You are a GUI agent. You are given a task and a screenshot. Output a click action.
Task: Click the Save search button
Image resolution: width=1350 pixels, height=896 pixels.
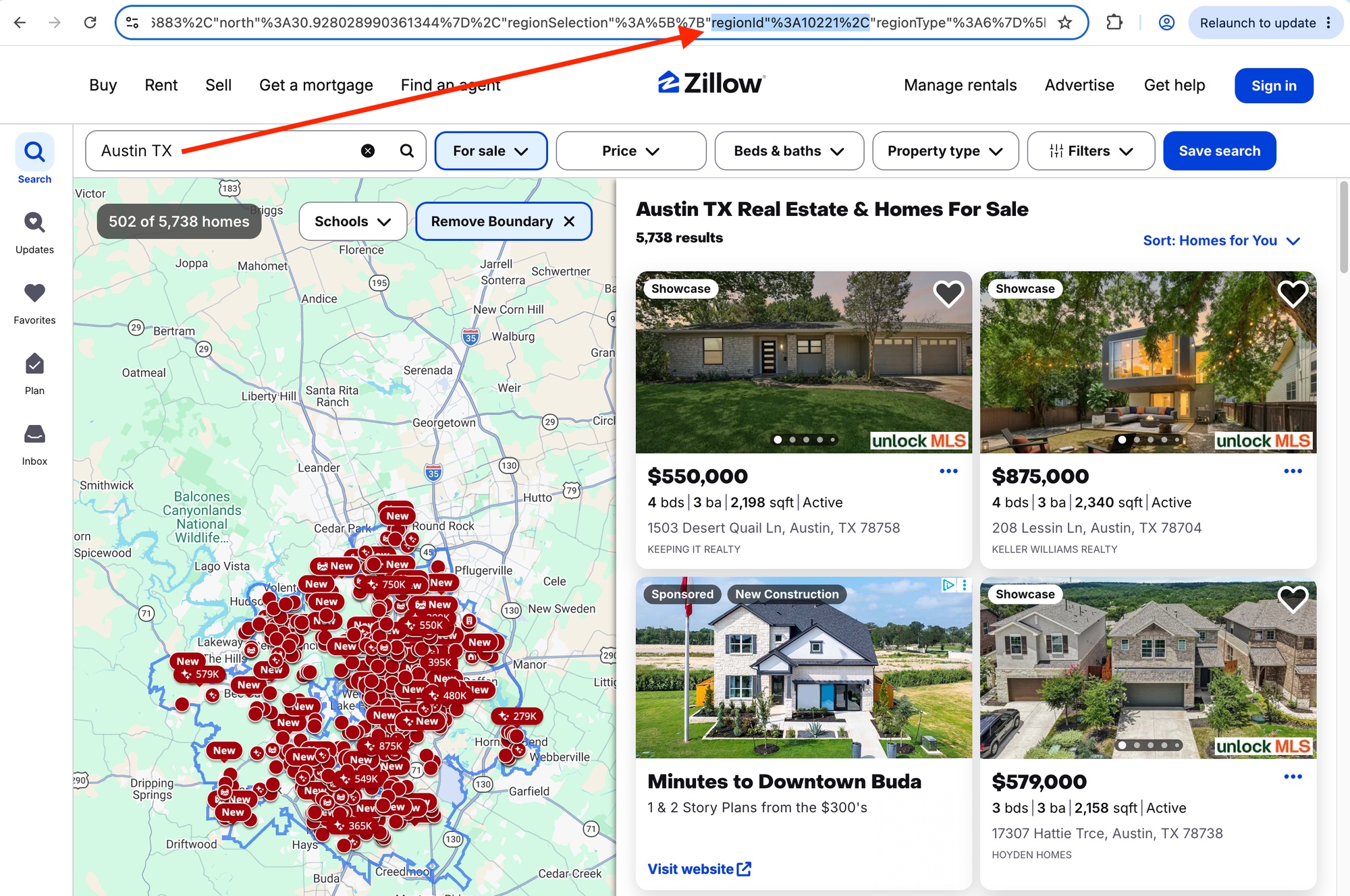(1219, 151)
